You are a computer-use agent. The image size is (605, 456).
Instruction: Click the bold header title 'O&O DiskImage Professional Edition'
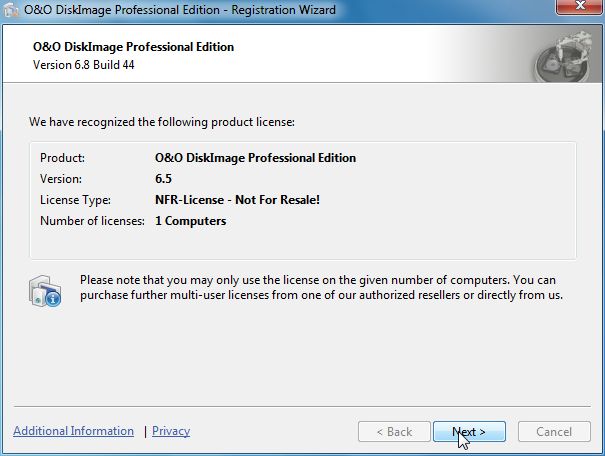click(134, 47)
